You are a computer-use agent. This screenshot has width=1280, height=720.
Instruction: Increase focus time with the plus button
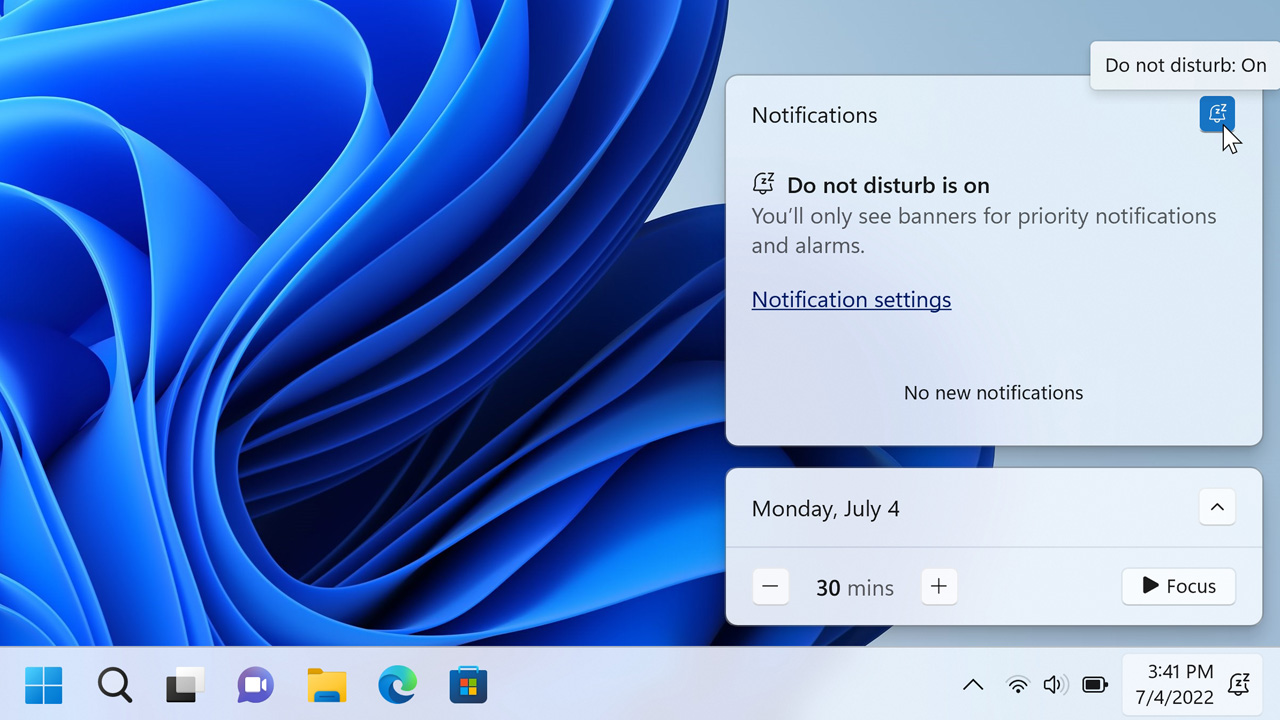click(x=938, y=587)
